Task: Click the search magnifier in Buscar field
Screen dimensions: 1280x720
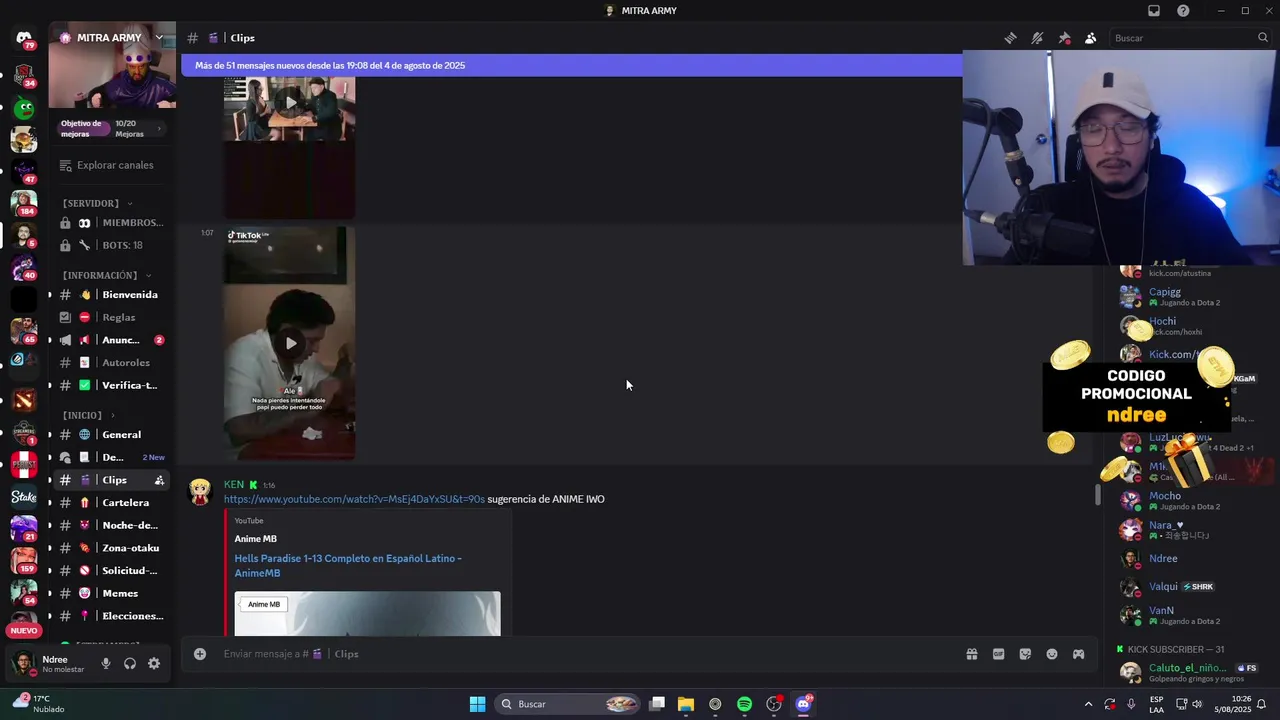Action: point(1263,38)
